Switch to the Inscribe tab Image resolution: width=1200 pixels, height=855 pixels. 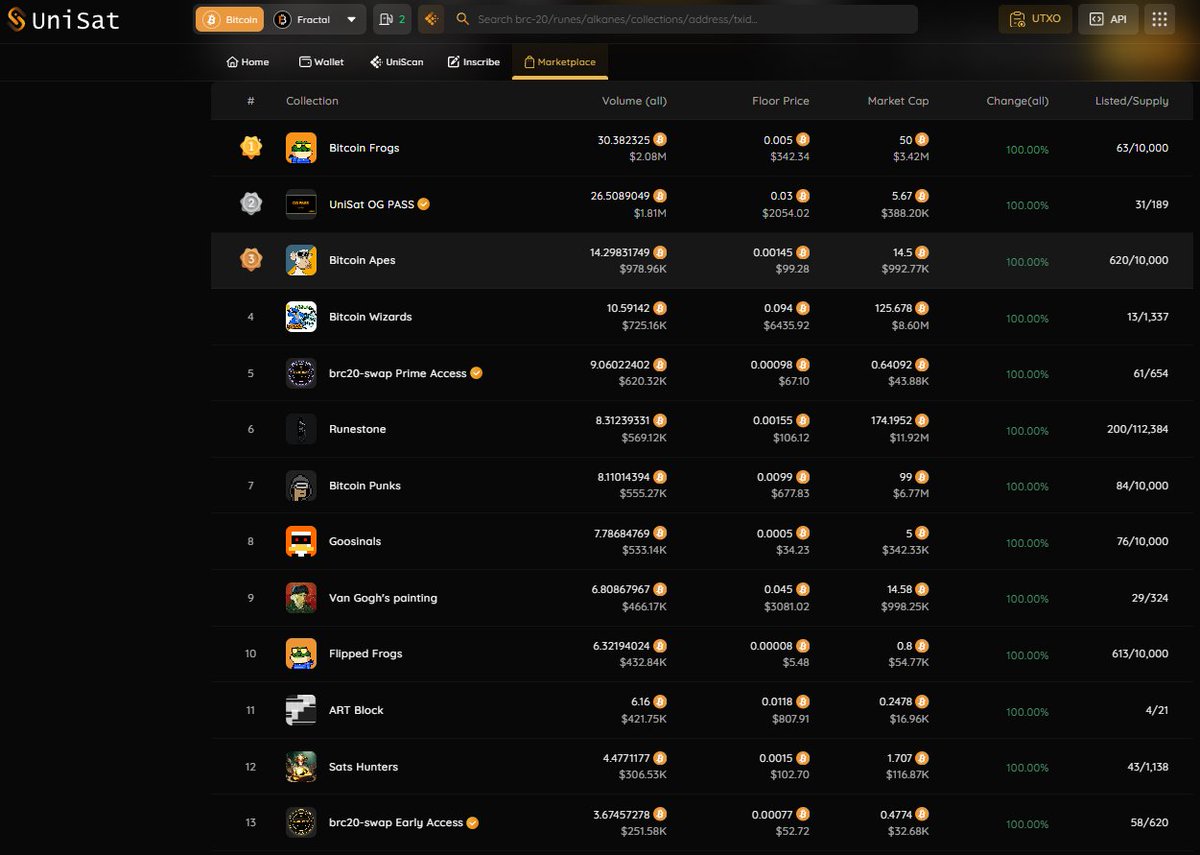click(x=474, y=62)
